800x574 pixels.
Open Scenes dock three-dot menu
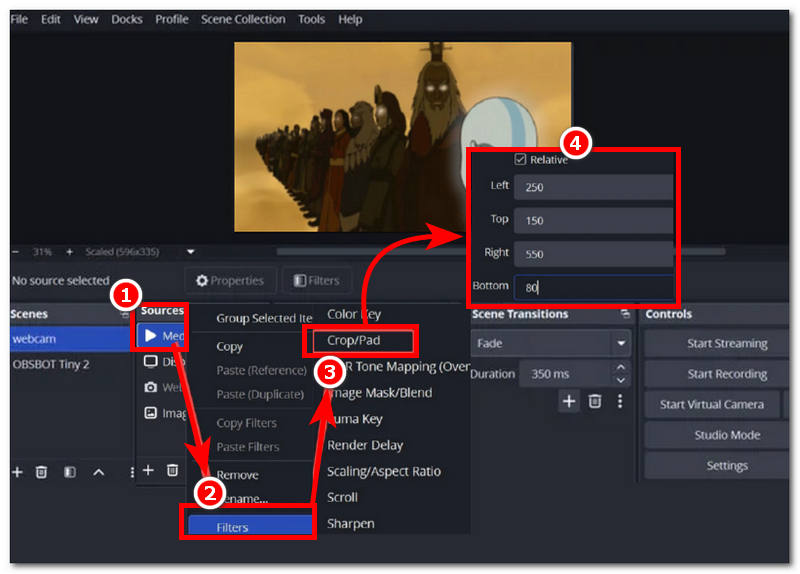coord(132,472)
